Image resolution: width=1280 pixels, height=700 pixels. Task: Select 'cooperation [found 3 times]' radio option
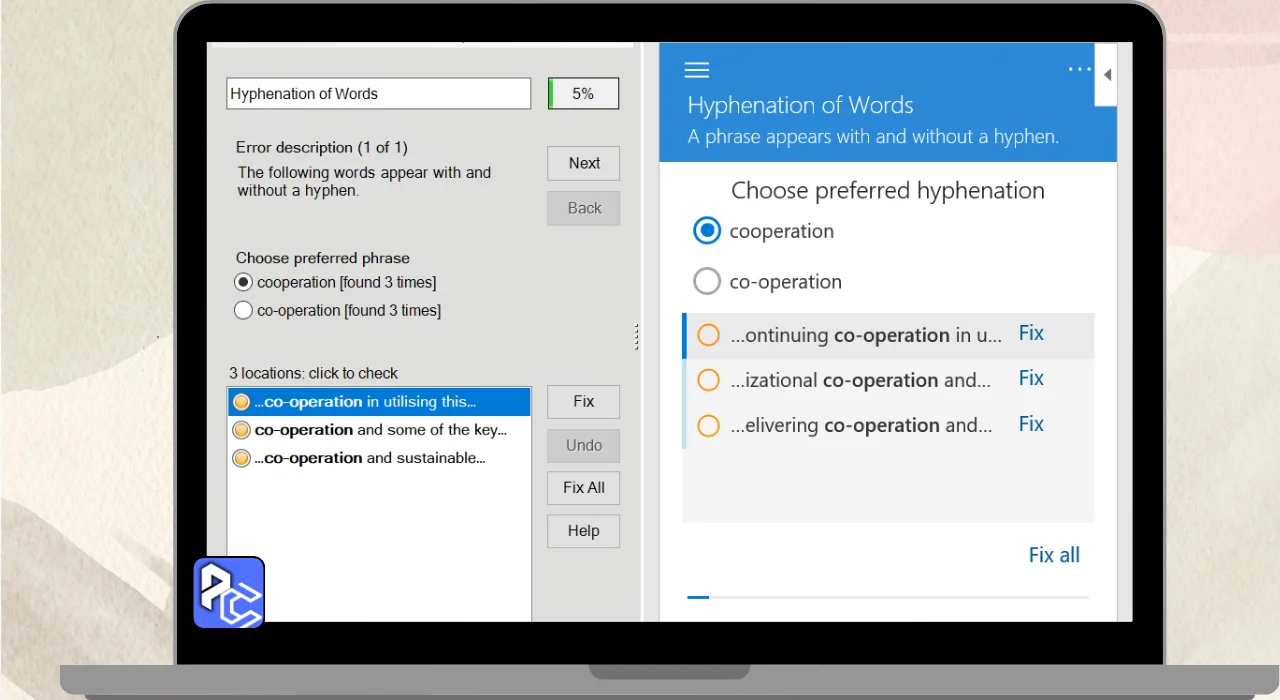point(243,282)
